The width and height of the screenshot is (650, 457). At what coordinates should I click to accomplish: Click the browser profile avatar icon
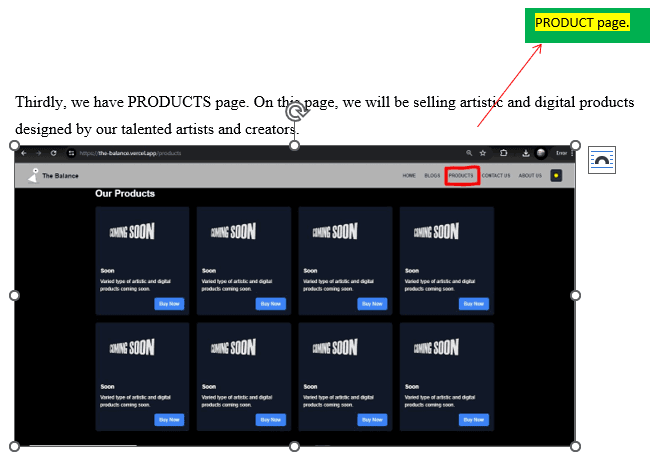tap(541, 153)
